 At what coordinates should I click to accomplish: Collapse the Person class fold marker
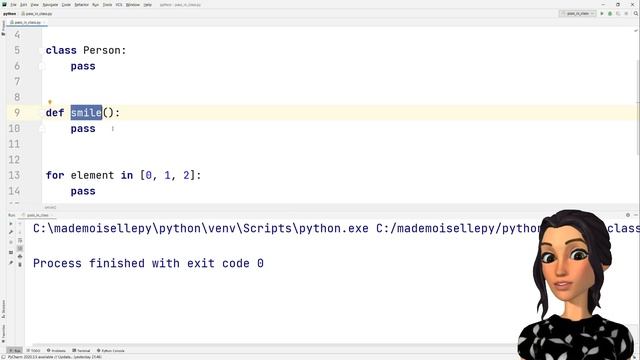42,50
